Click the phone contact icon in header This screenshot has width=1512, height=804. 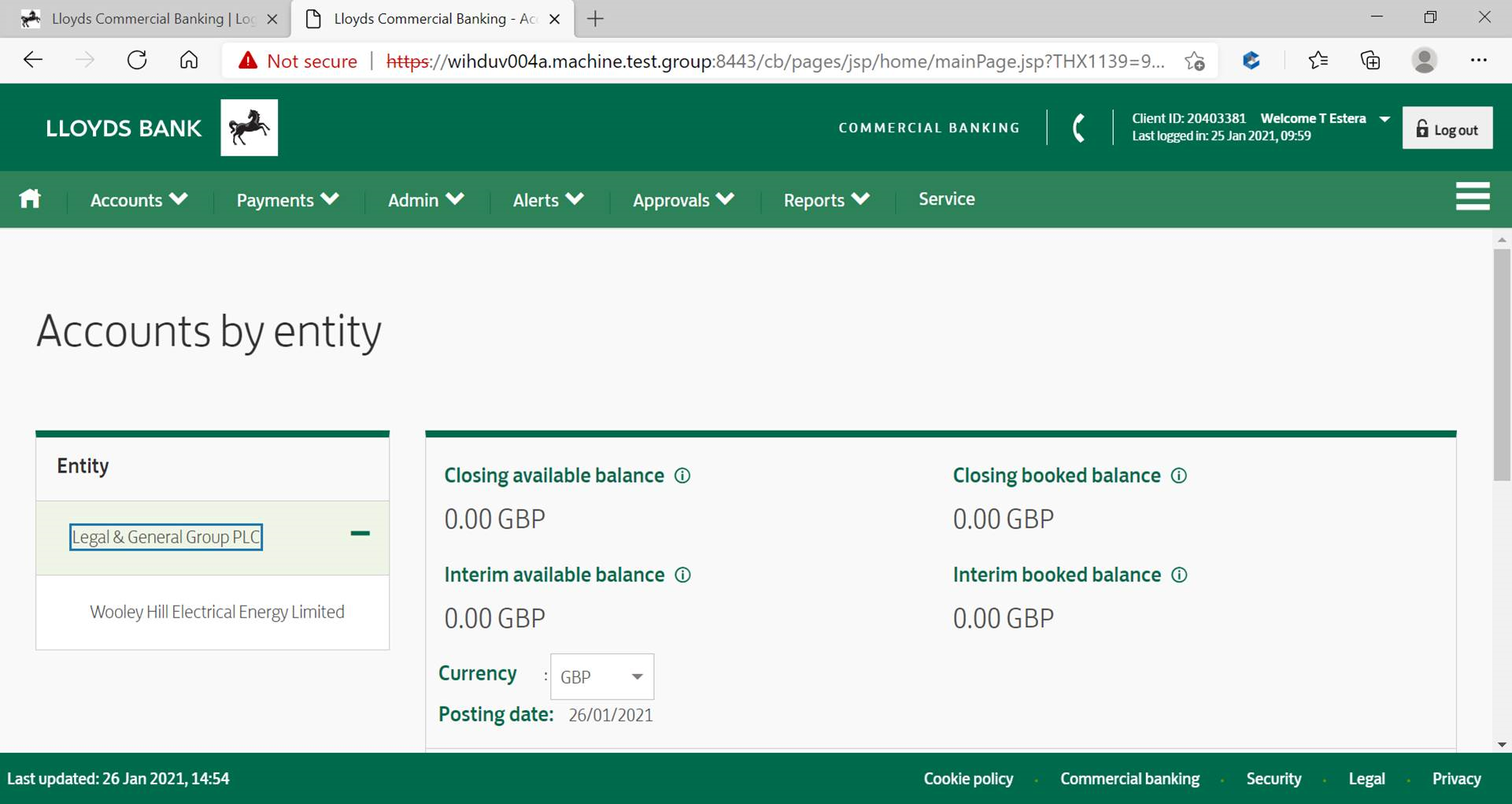click(x=1079, y=128)
